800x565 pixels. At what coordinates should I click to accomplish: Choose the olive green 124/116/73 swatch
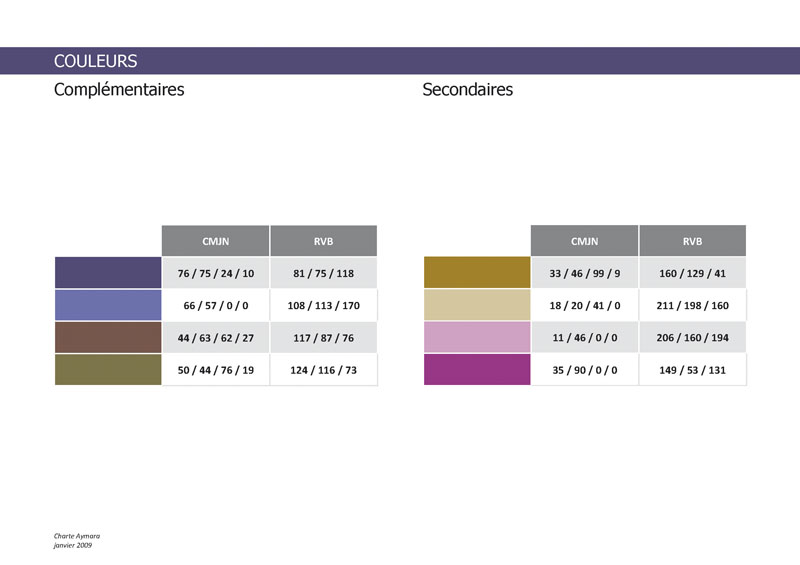[x=108, y=370]
